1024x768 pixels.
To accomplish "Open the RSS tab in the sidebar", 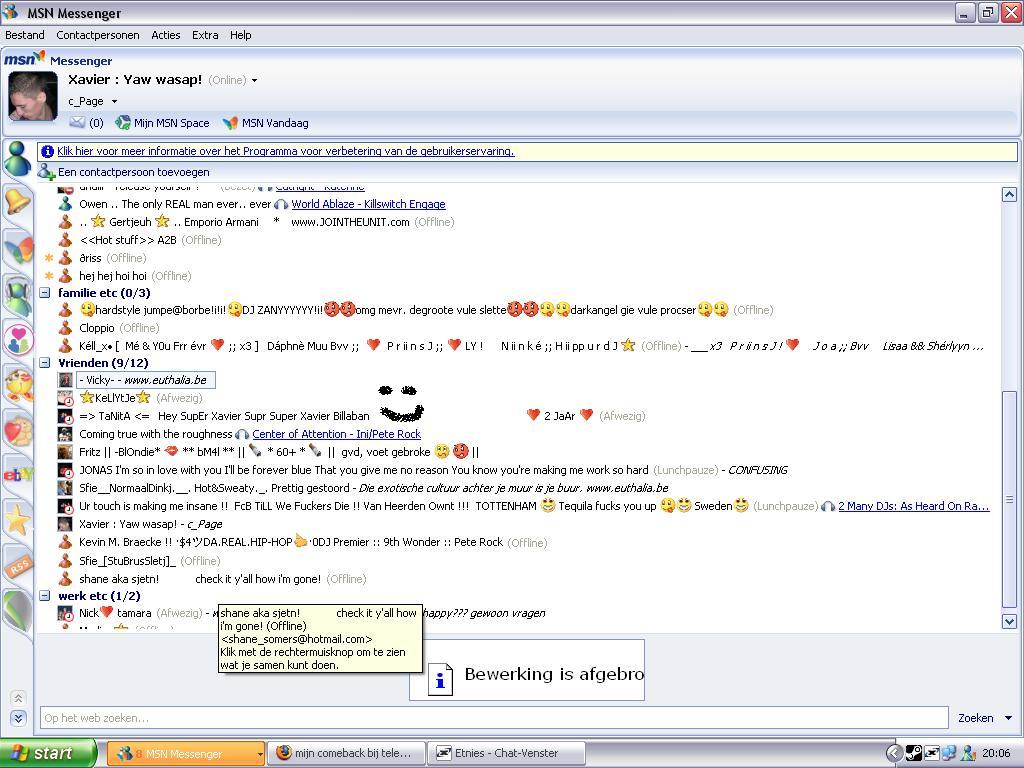I will 18,564.
